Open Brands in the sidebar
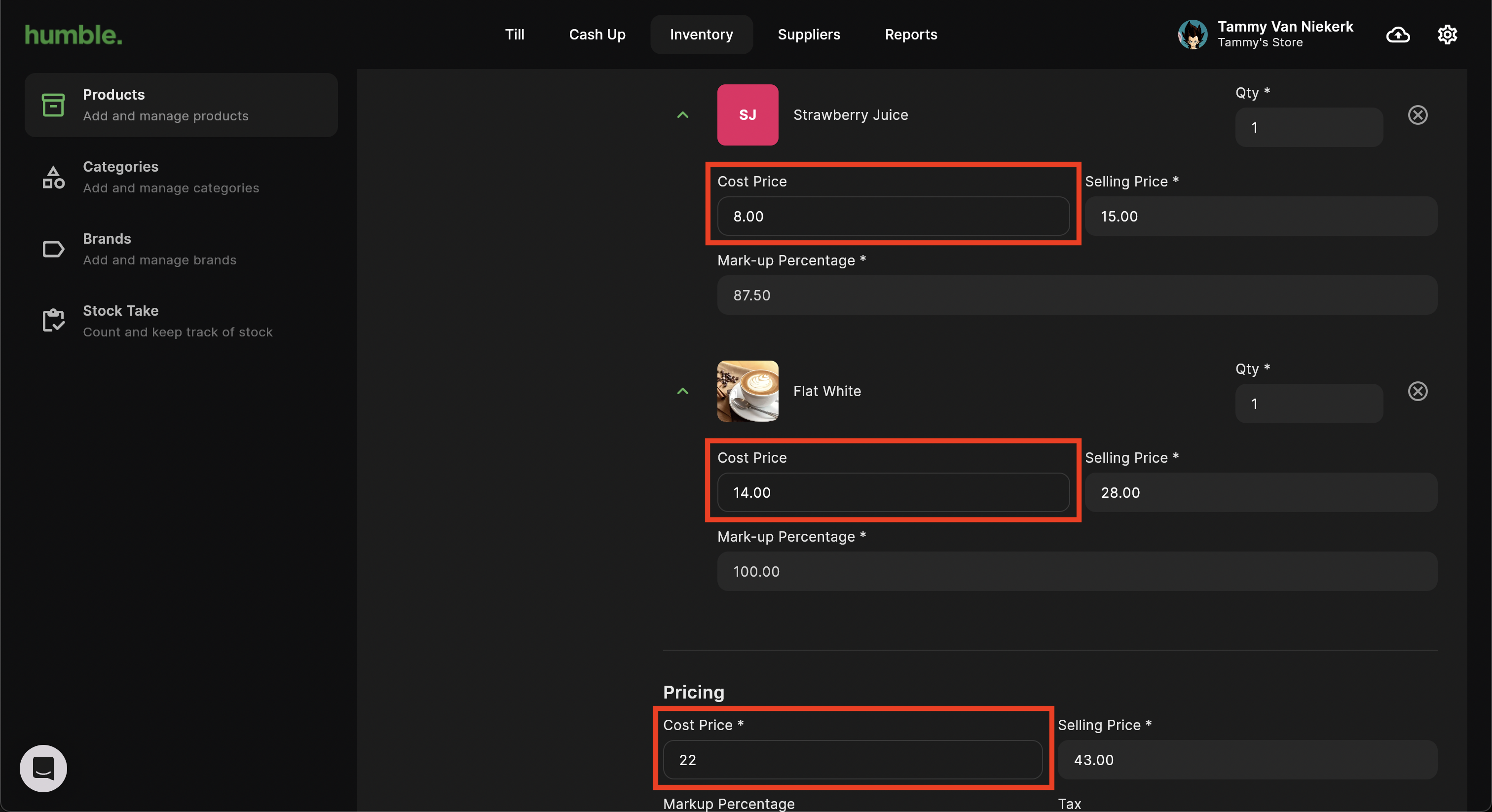This screenshot has height=812, width=1492. [x=181, y=249]
